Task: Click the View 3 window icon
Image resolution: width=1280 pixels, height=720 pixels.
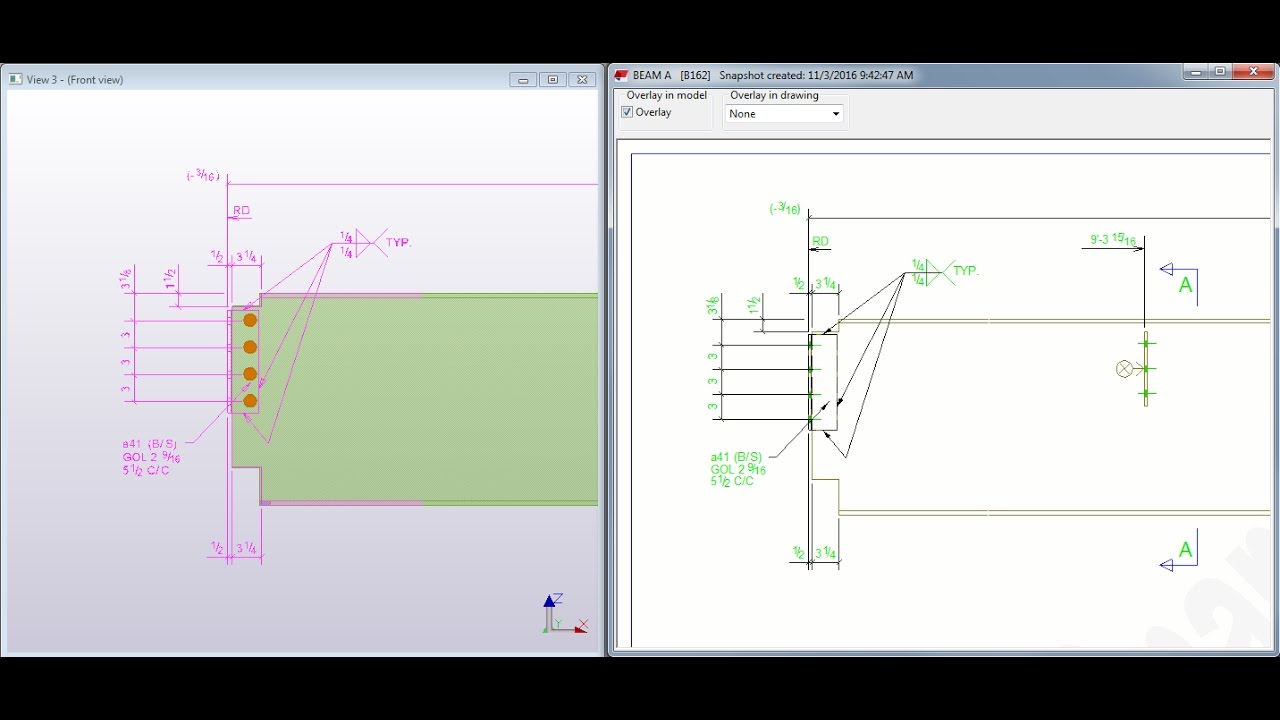Action: pos(16,79)
